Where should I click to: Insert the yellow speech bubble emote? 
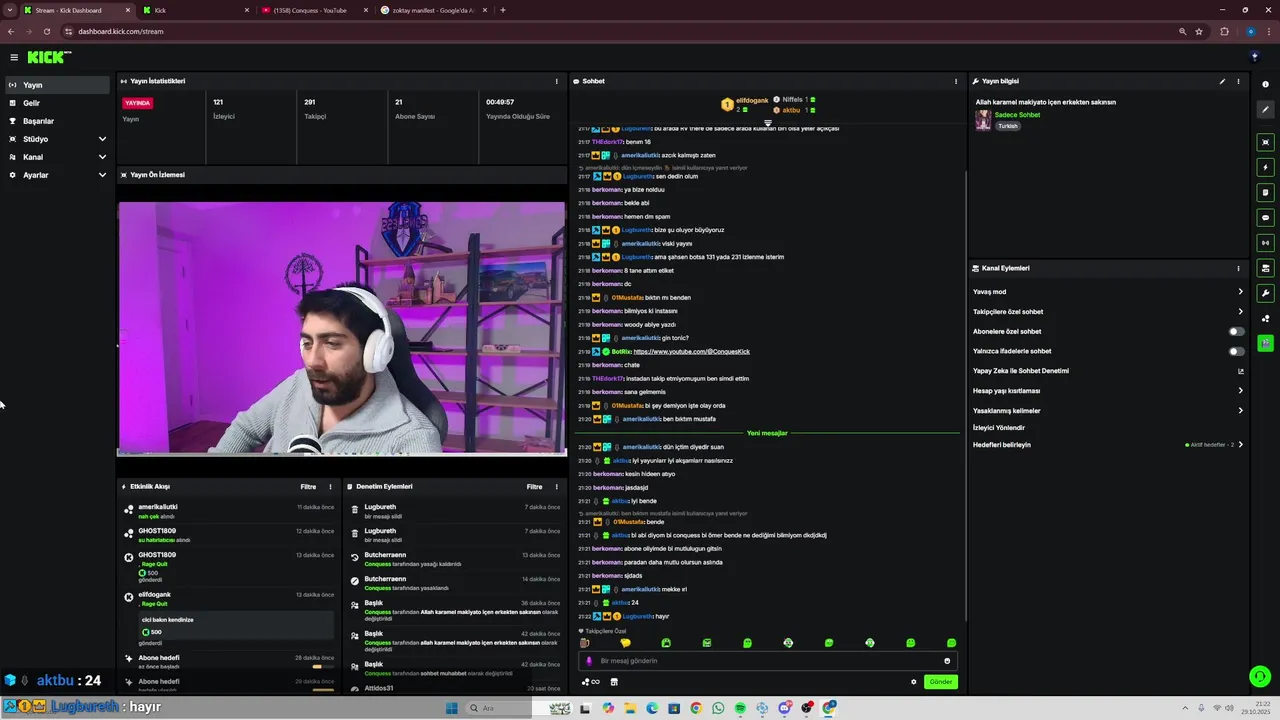[625, 643]
